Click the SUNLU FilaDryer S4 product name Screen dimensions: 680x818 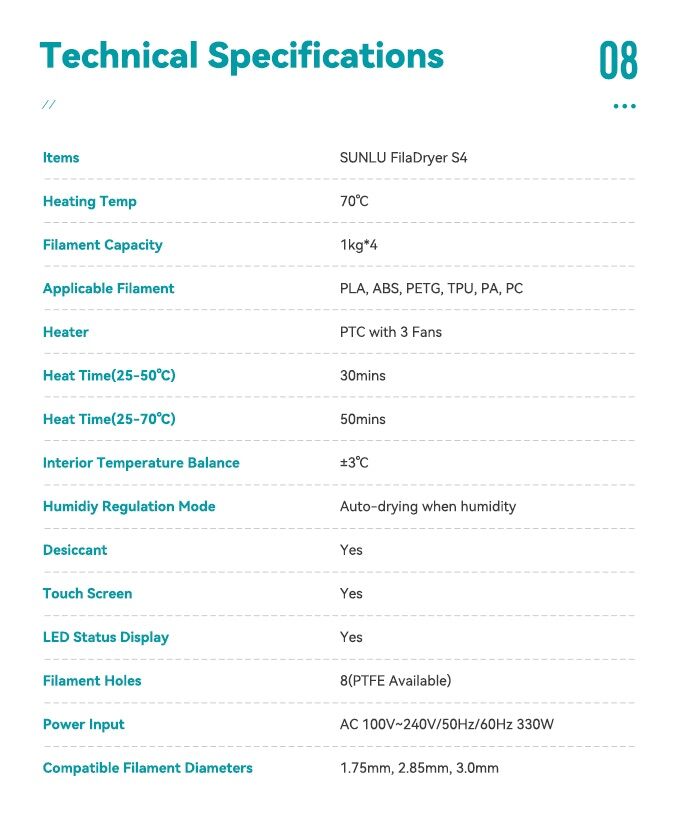click(x=403, y=158)
